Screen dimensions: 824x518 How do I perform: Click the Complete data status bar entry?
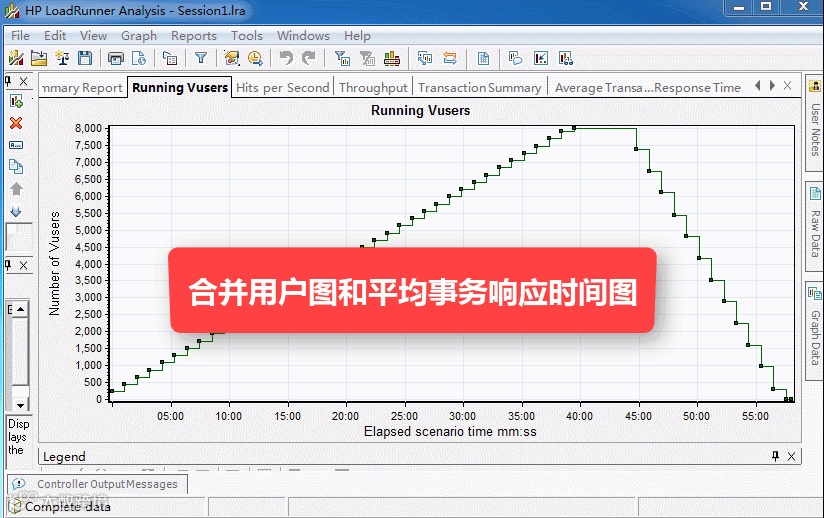tap(67, 507)
